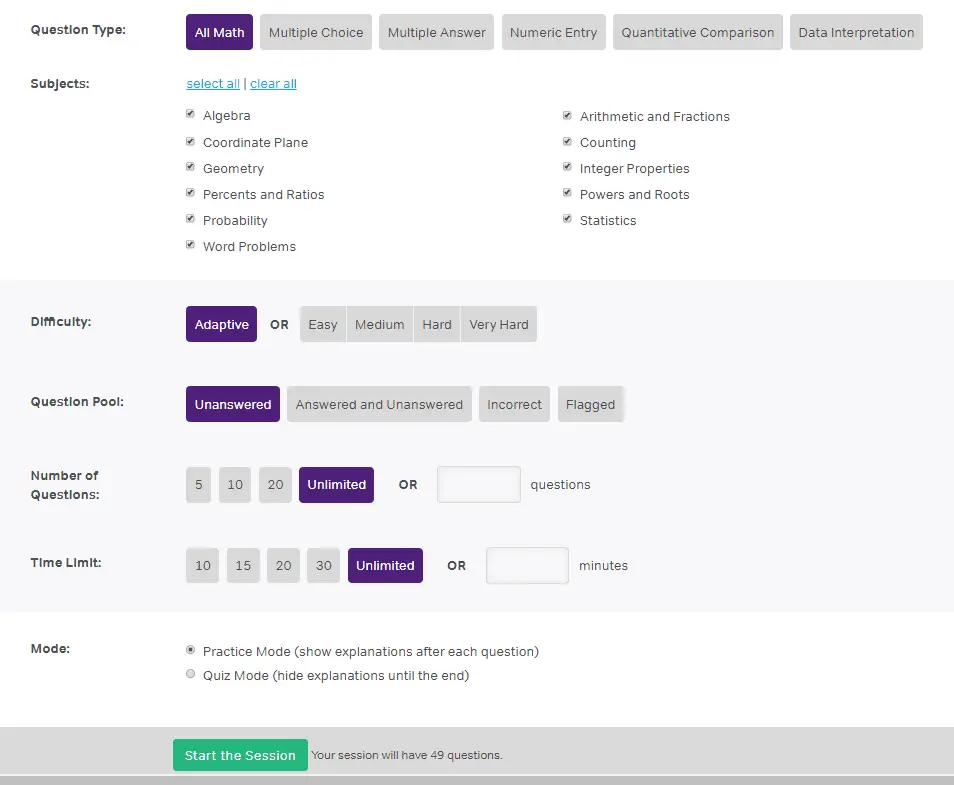The height and width of the screenshot is (785, 954).
Task: Choose Multiple Choice question type
Action: coord(316,32)
